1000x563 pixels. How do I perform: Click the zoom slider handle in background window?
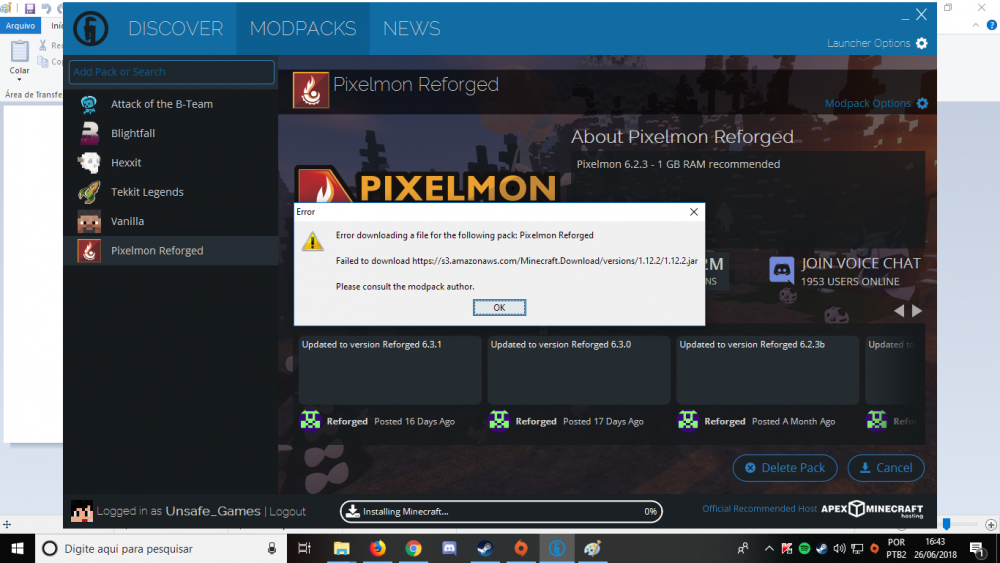tap(946, 524)
